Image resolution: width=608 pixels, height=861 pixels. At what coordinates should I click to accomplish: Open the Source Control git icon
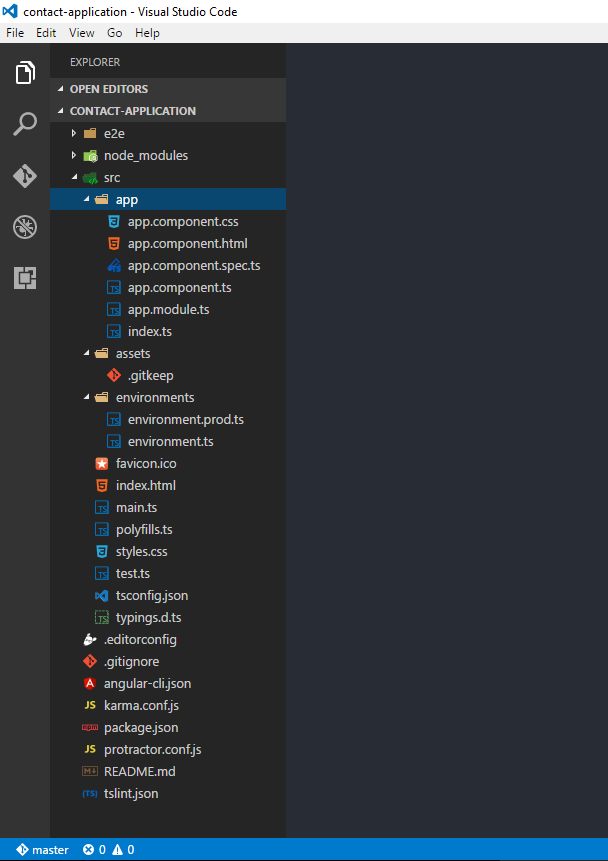pyautogui.click(x=25, y=176)
